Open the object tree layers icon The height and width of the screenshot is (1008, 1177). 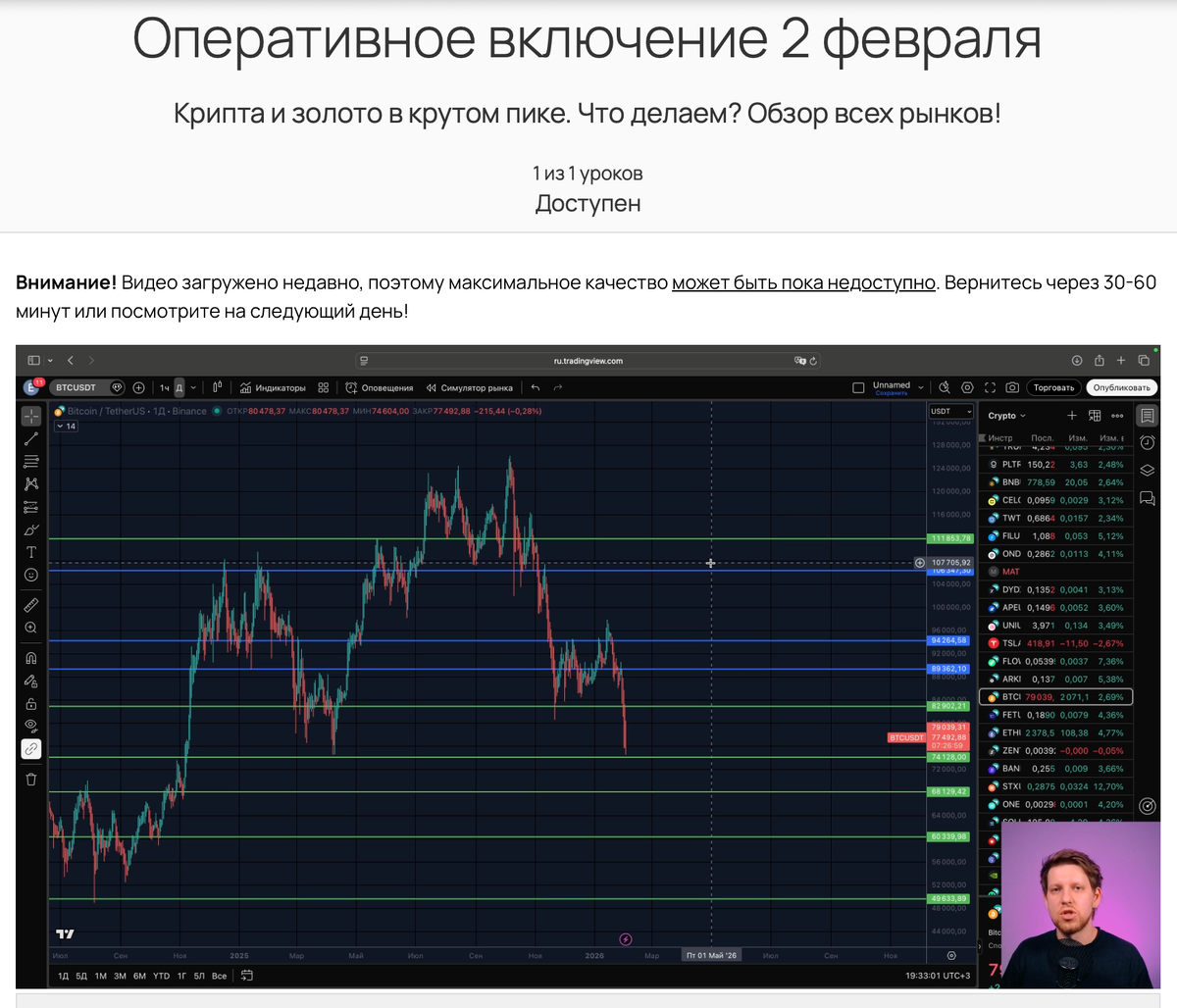(1147, 471)
